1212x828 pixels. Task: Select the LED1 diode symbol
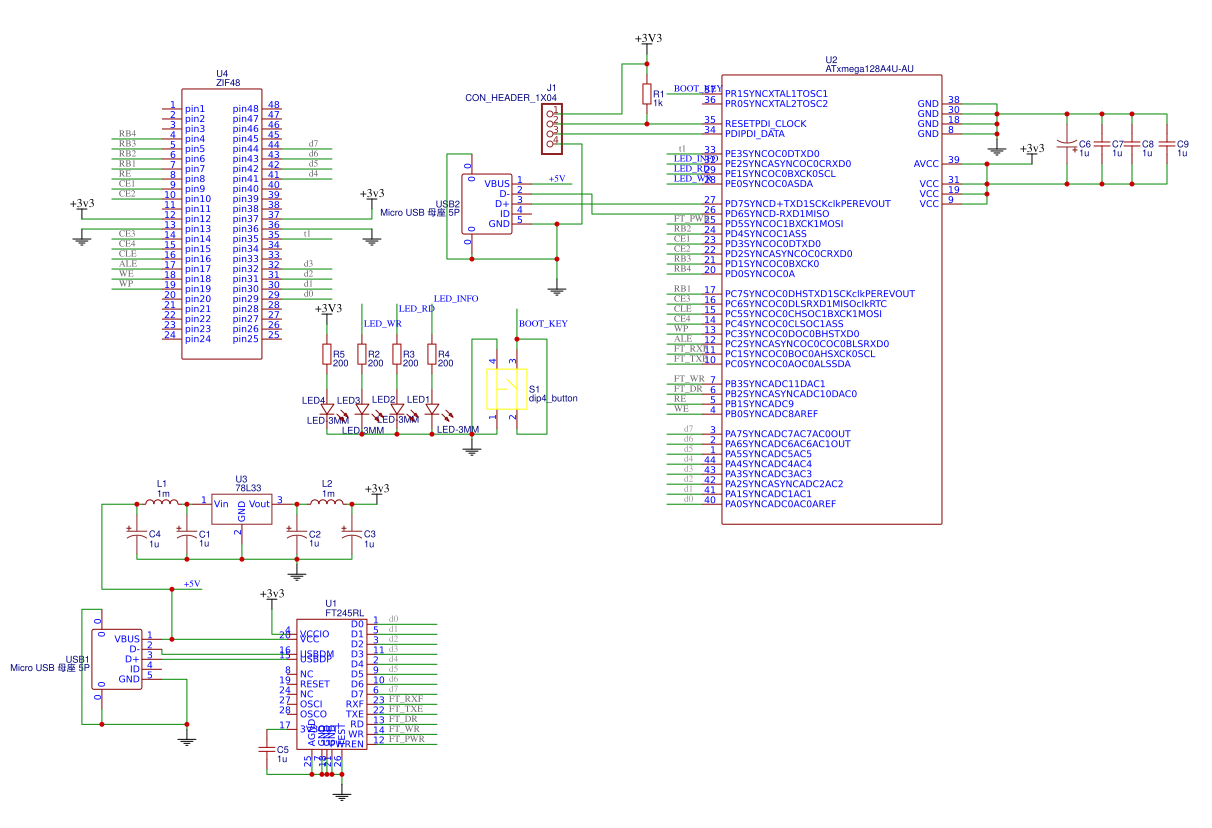pyautogui.click(x=433, y=409)
